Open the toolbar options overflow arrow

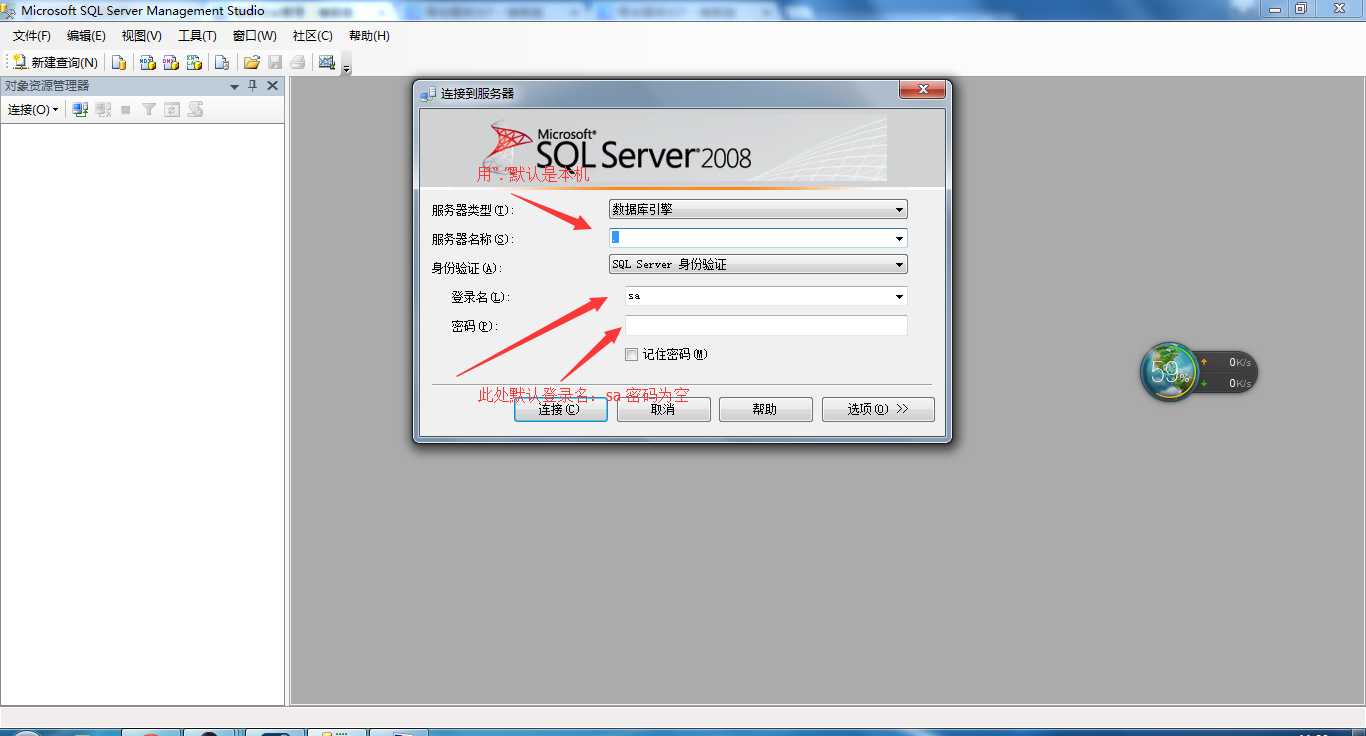tap(346, 66)
